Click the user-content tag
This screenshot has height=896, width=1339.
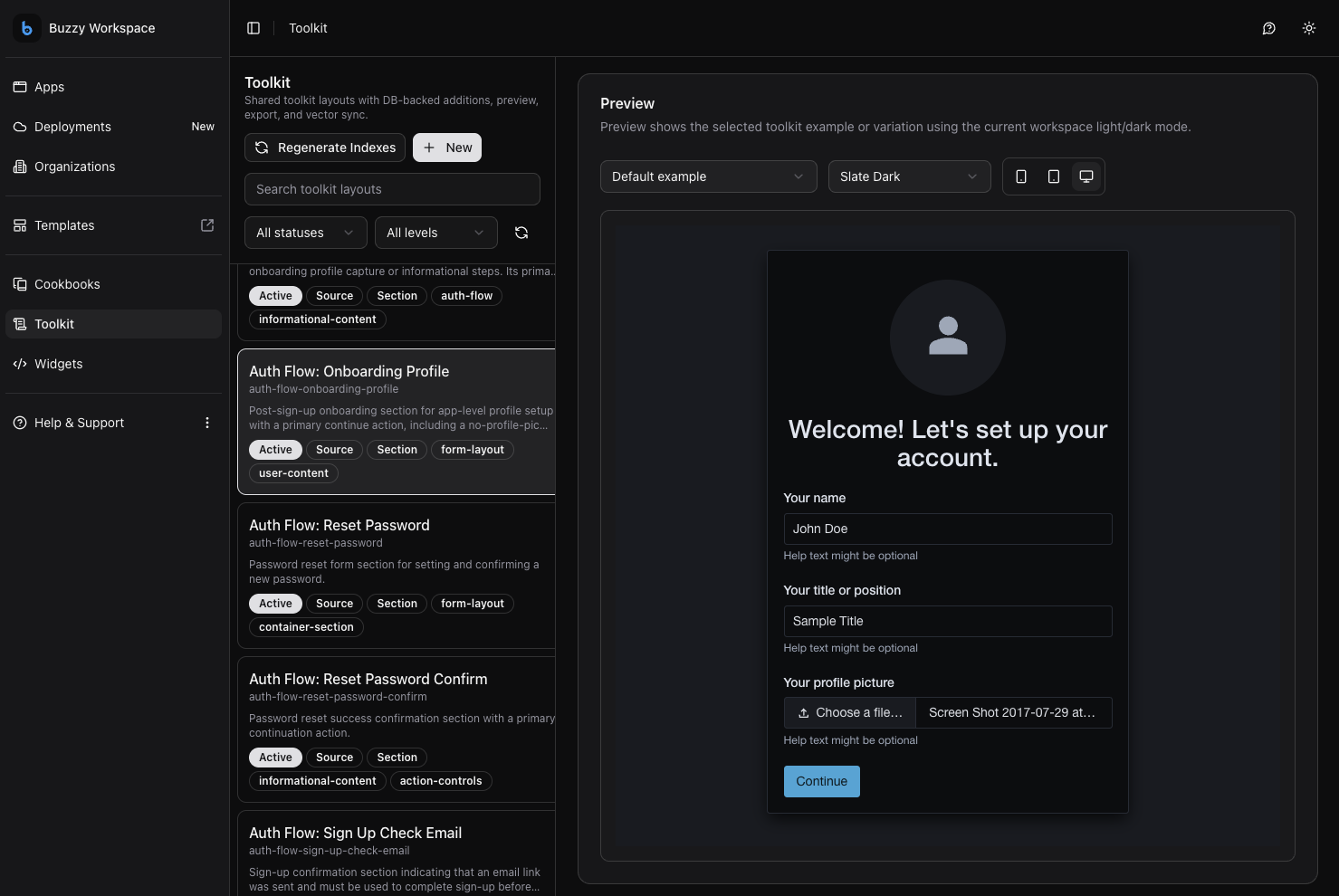click(293, 473)
